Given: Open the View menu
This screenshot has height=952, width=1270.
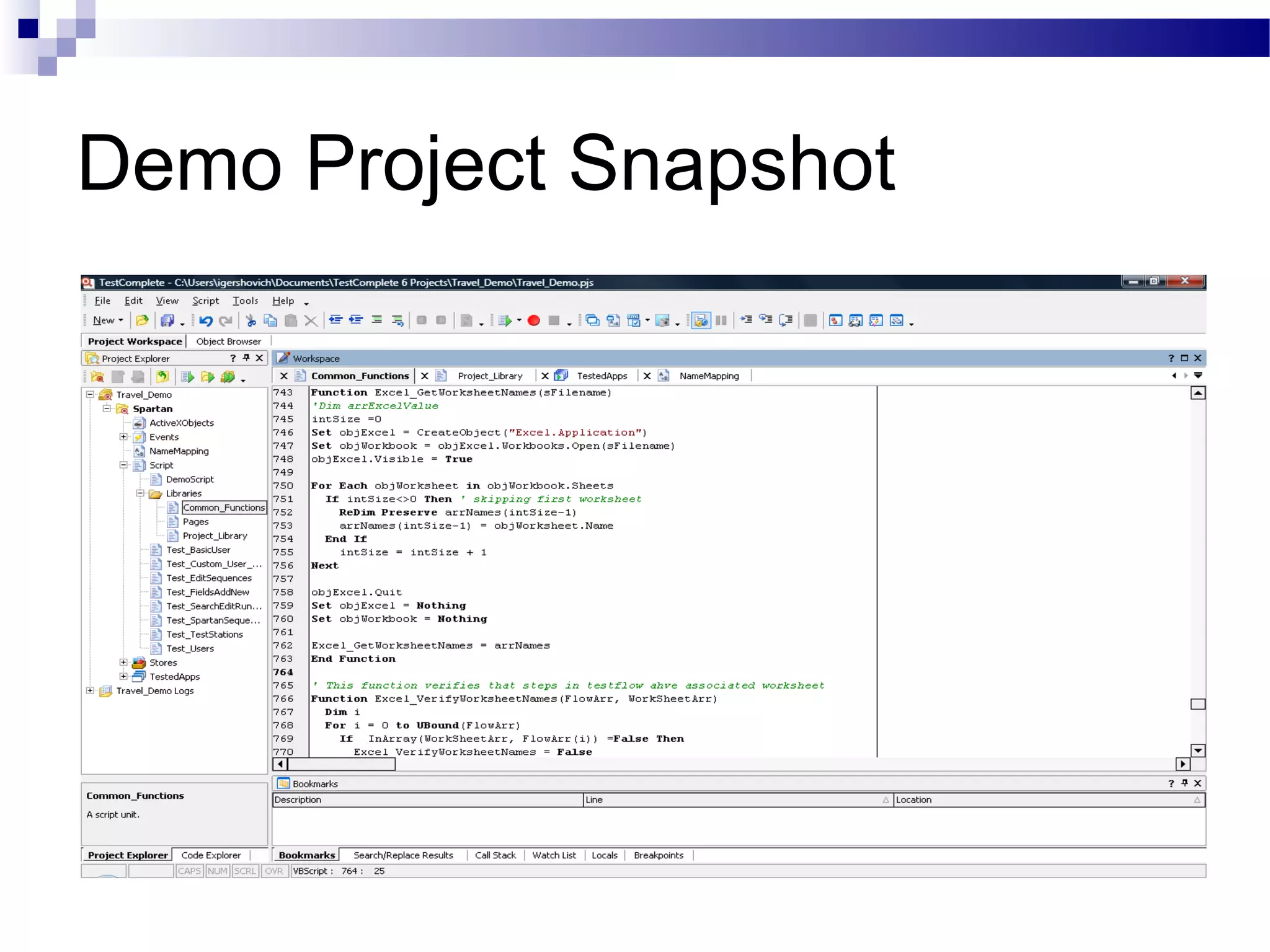Looking at the screenshot, I should [x=167, y=301].
